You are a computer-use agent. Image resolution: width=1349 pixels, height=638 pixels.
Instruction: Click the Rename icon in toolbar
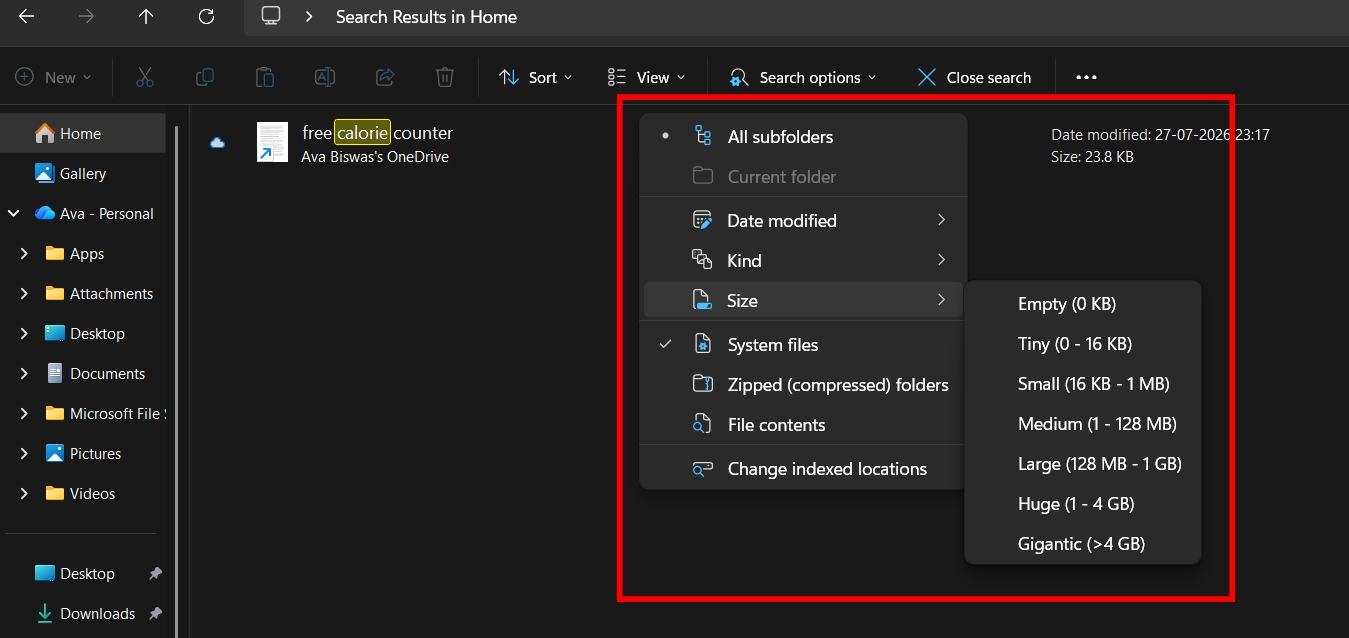coord(325,77)
